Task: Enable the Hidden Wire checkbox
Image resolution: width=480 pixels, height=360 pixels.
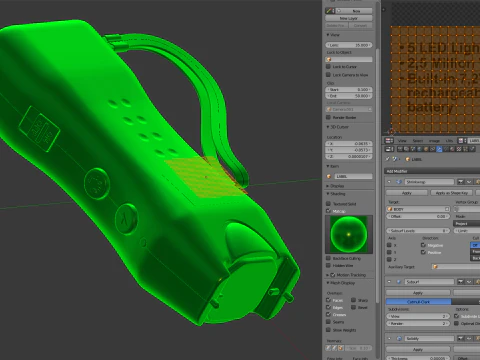Action: [328, 266]
